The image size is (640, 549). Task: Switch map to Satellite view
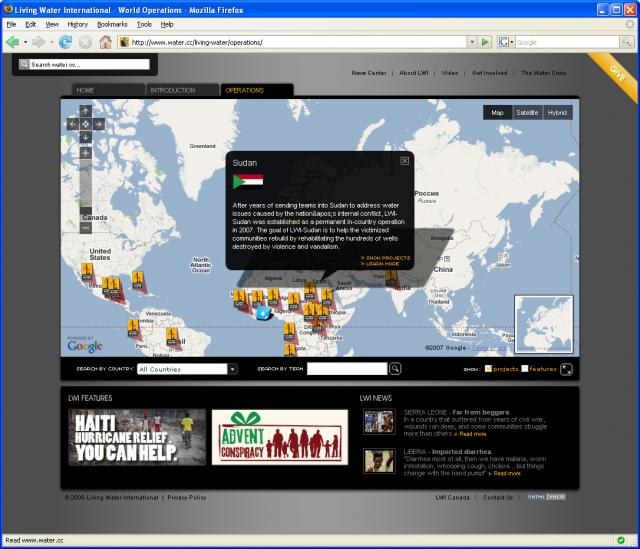(527, 113)
